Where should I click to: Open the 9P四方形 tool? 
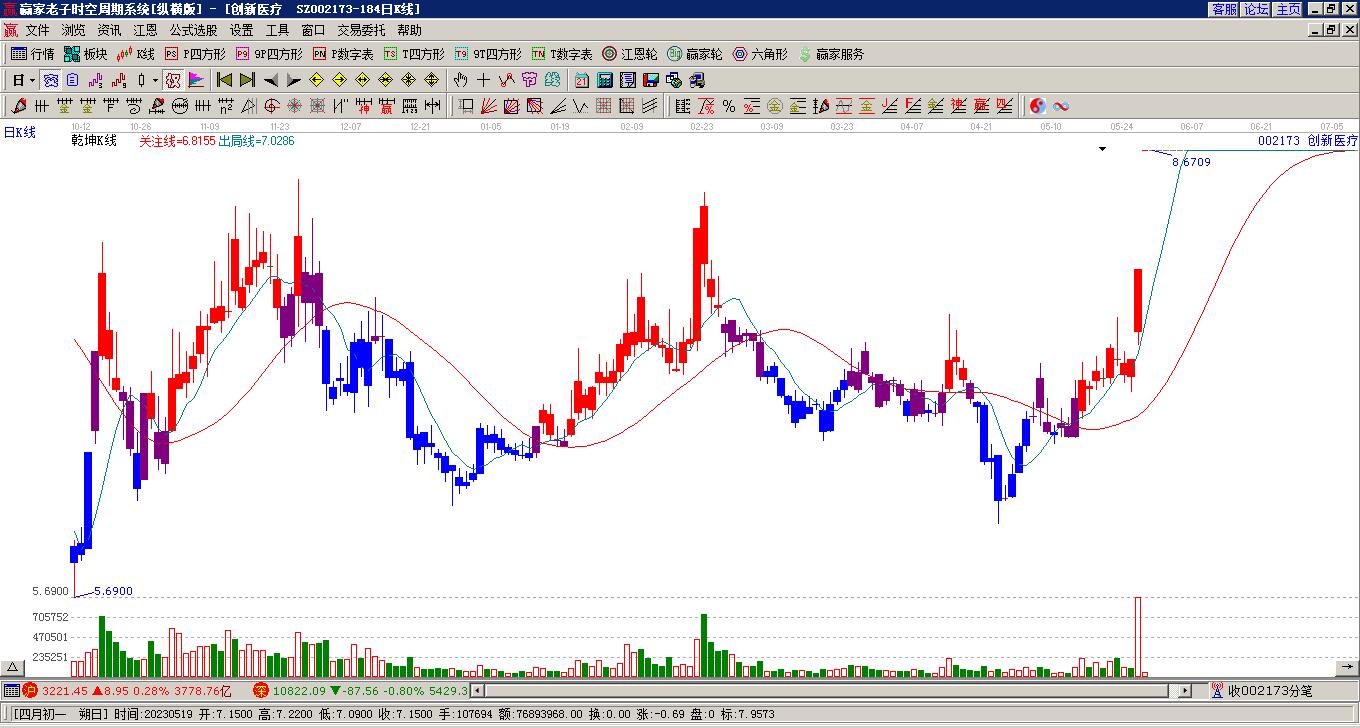coord(268,54)
